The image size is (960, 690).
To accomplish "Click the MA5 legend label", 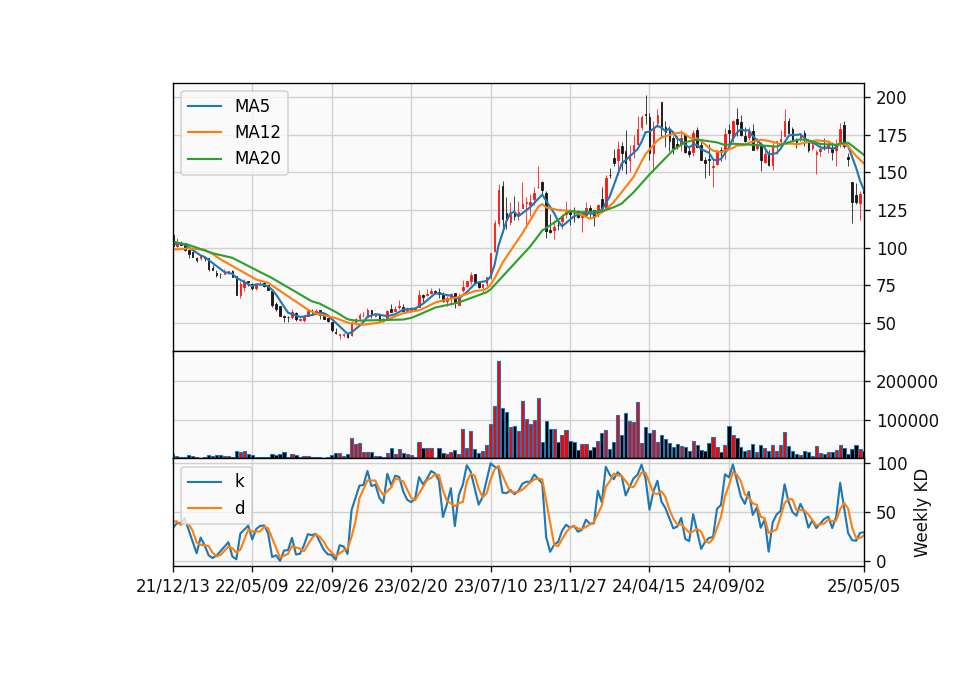I will coord(252,106).
